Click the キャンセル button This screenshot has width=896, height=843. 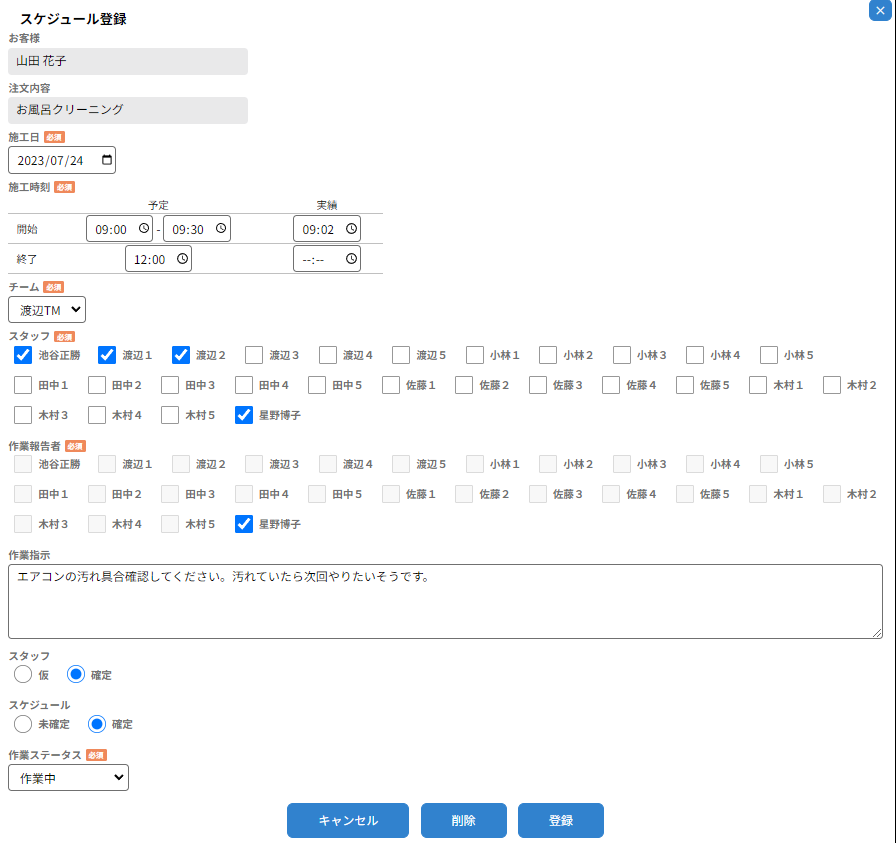(x=348, y=820)
